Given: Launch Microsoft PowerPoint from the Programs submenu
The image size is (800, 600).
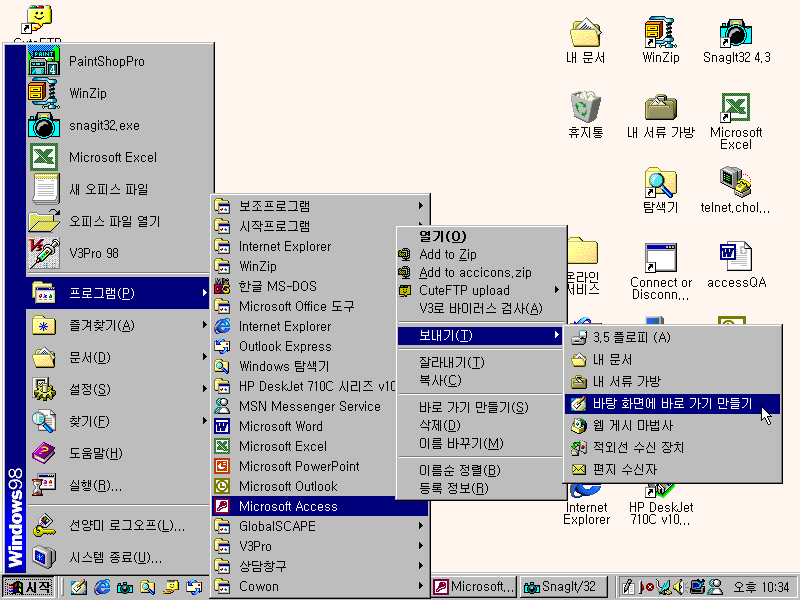Looking at the screenshot, I should pos(304,466).
